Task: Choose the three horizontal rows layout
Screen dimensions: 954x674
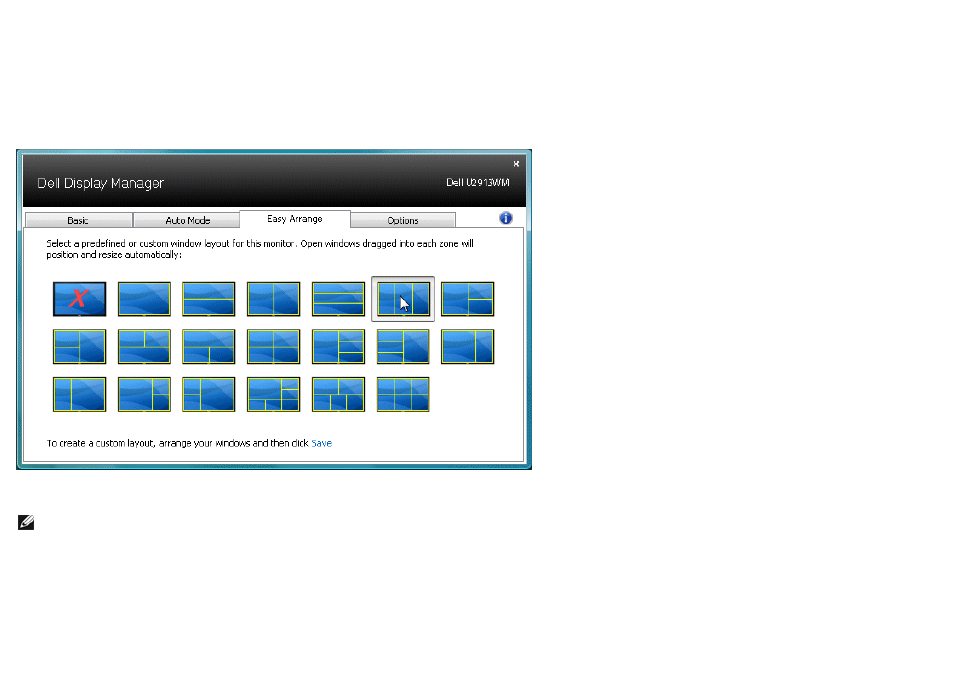Action: pyautogui.click(x=338, y=299)
